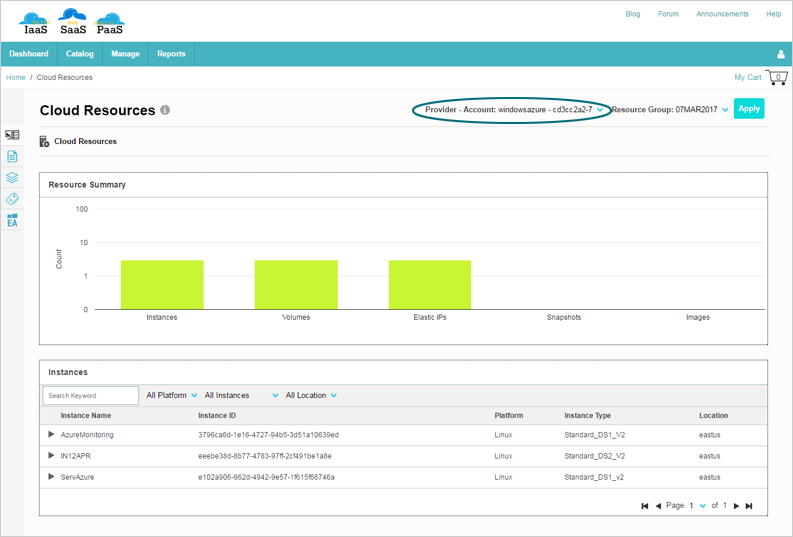Click the Instances bar in chart
The width and height of the screenshot is (793, 537).
162,285
